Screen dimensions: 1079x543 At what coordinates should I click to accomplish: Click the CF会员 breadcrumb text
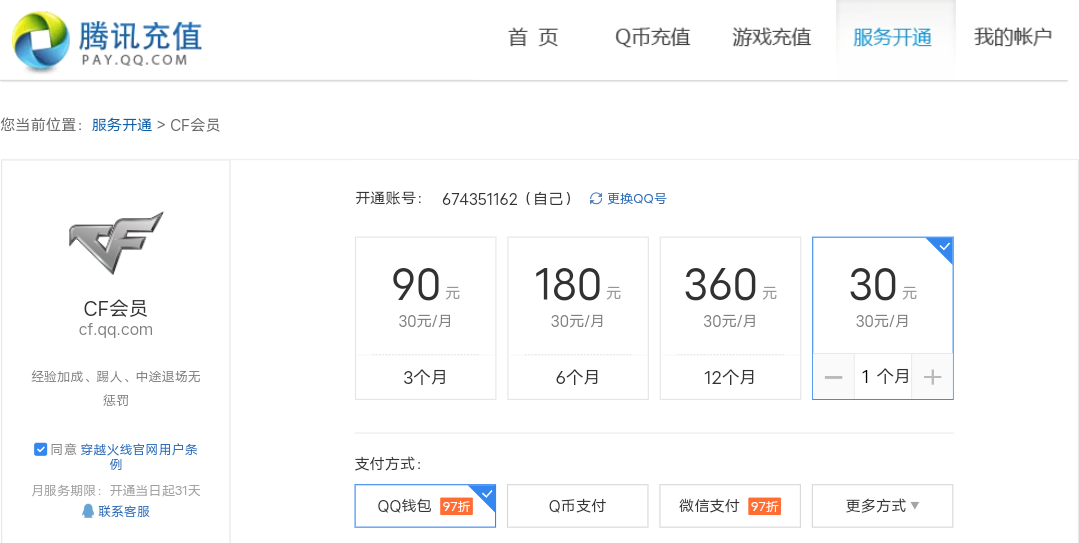click(x=195, y=125)
